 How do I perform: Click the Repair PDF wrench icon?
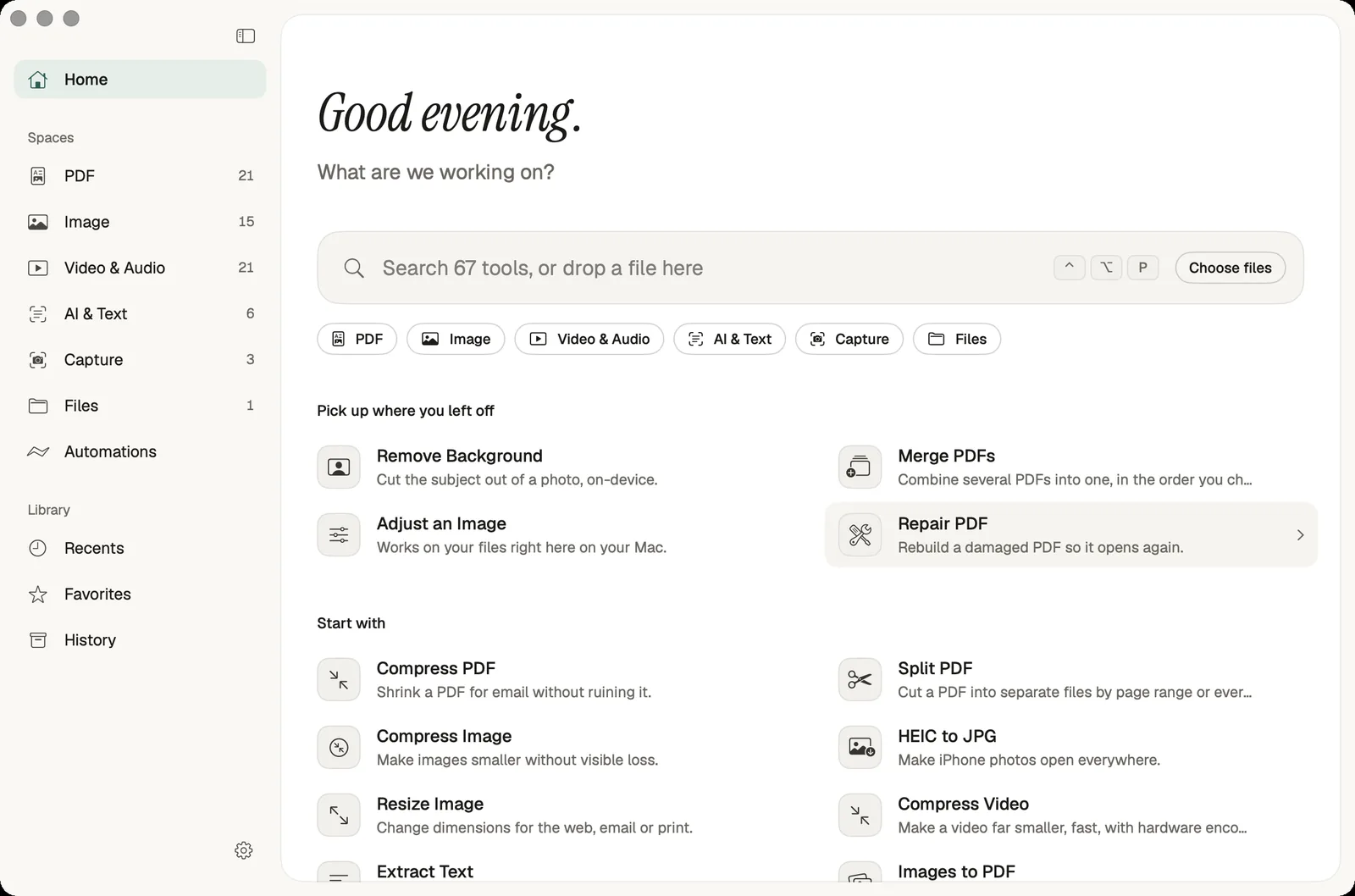point(860,535)
